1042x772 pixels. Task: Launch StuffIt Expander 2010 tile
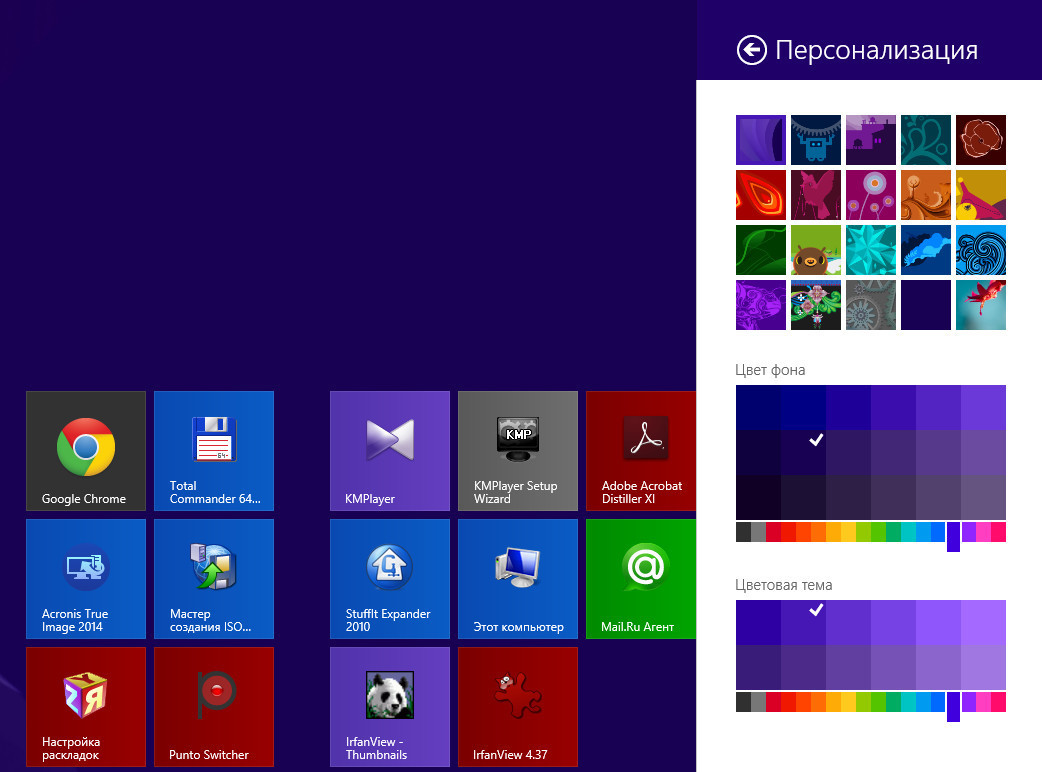click(x=390, y=578)
